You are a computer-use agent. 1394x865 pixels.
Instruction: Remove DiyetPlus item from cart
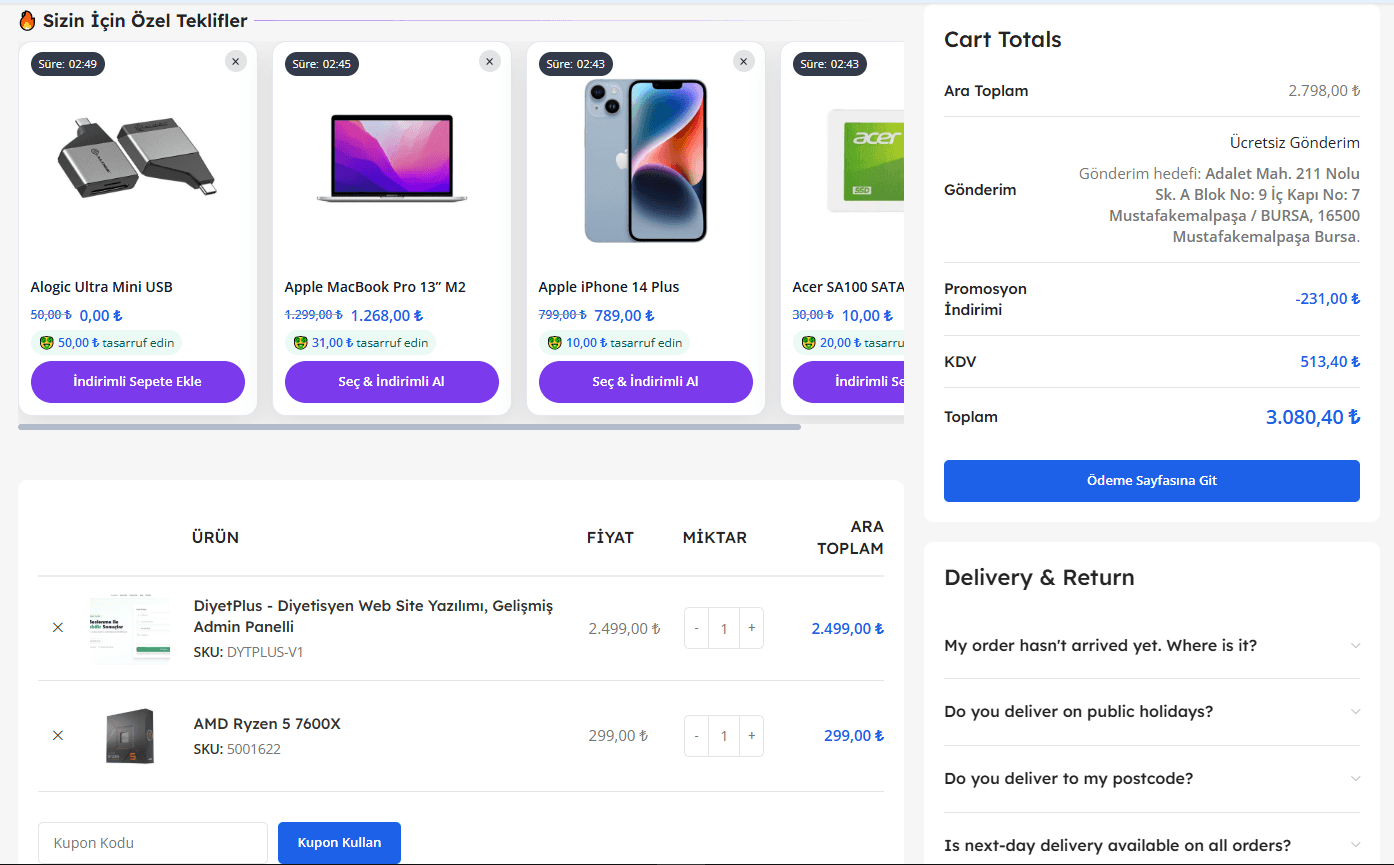point(58,628)
